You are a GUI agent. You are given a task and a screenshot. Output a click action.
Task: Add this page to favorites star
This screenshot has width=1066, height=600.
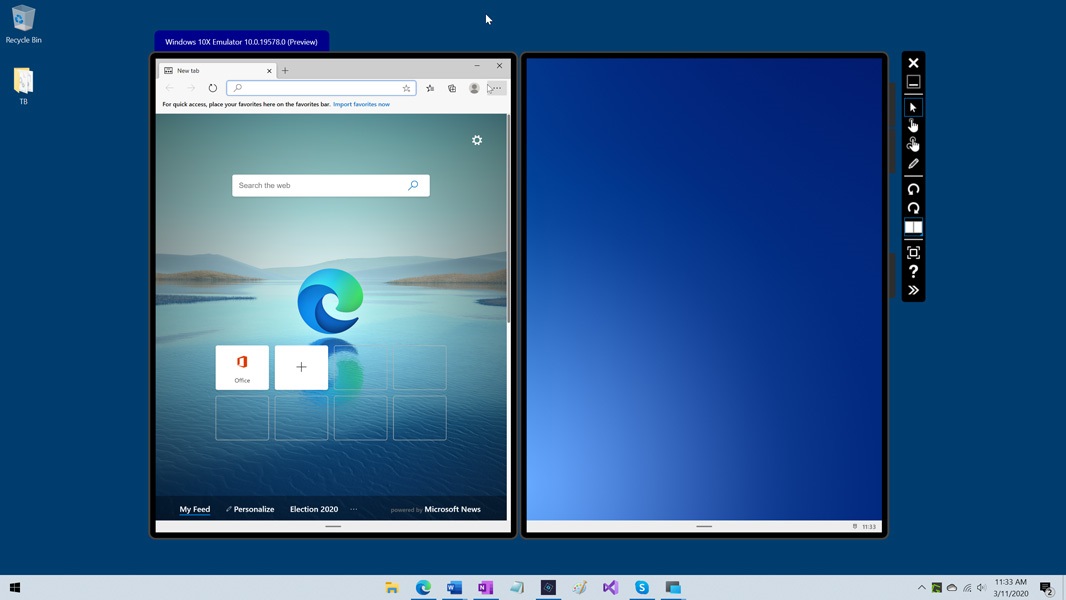click(x=407, y=88)
